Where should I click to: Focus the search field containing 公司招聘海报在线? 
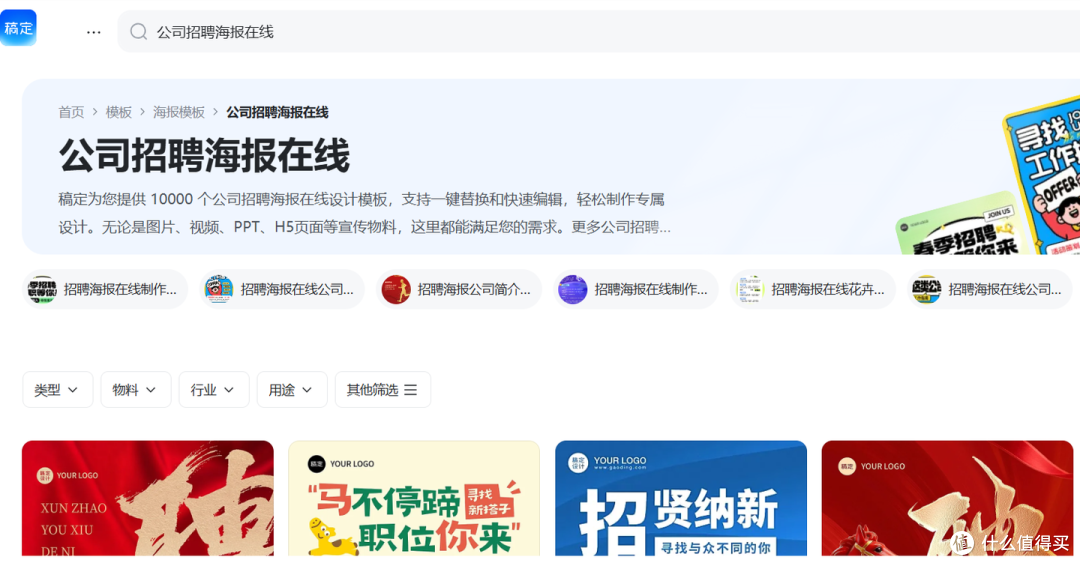coord(599,32)
